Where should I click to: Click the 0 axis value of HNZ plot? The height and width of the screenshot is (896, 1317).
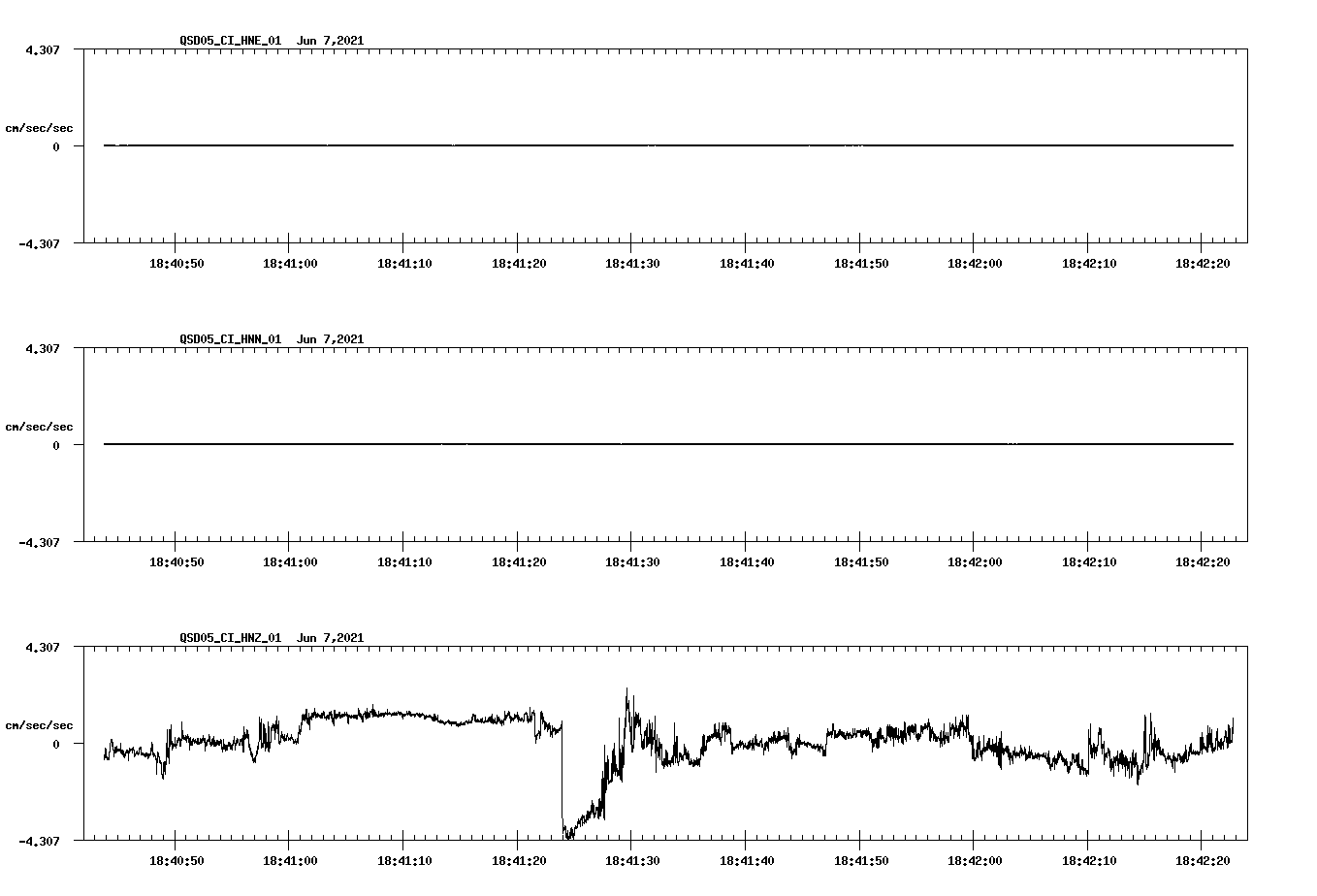[56, 745]
